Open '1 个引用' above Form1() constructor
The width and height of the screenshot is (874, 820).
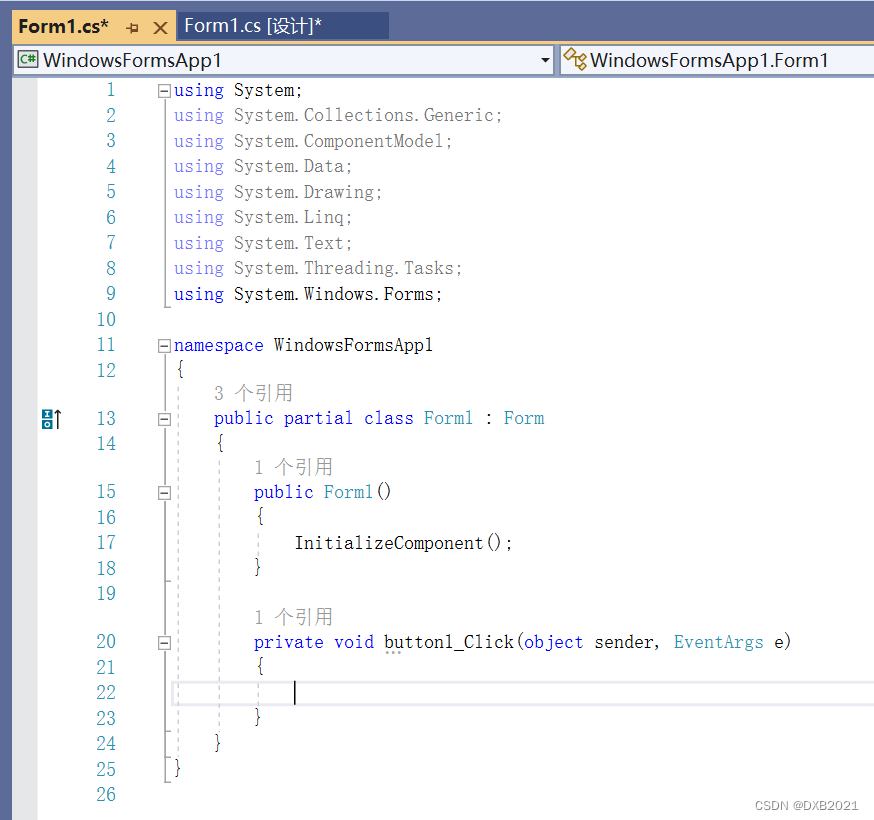293,467
